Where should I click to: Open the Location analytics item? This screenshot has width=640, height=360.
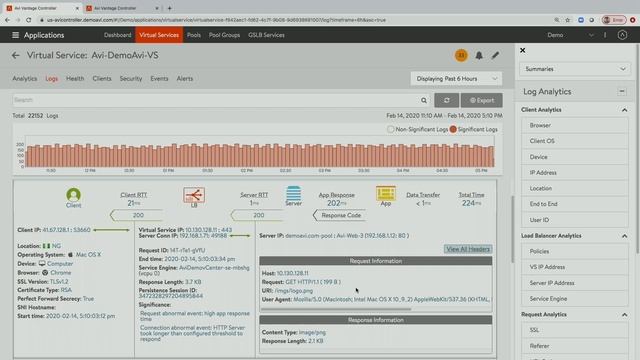click(x=575, y=188)
